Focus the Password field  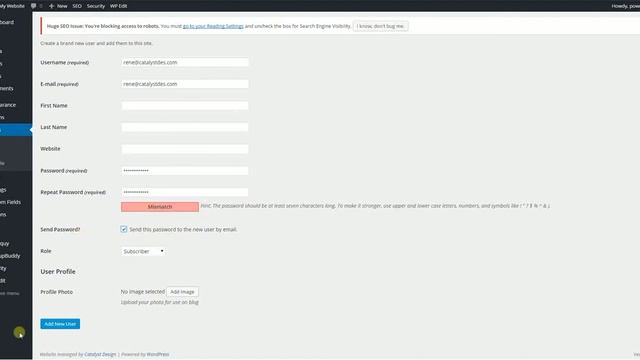(x=184, y=171)
